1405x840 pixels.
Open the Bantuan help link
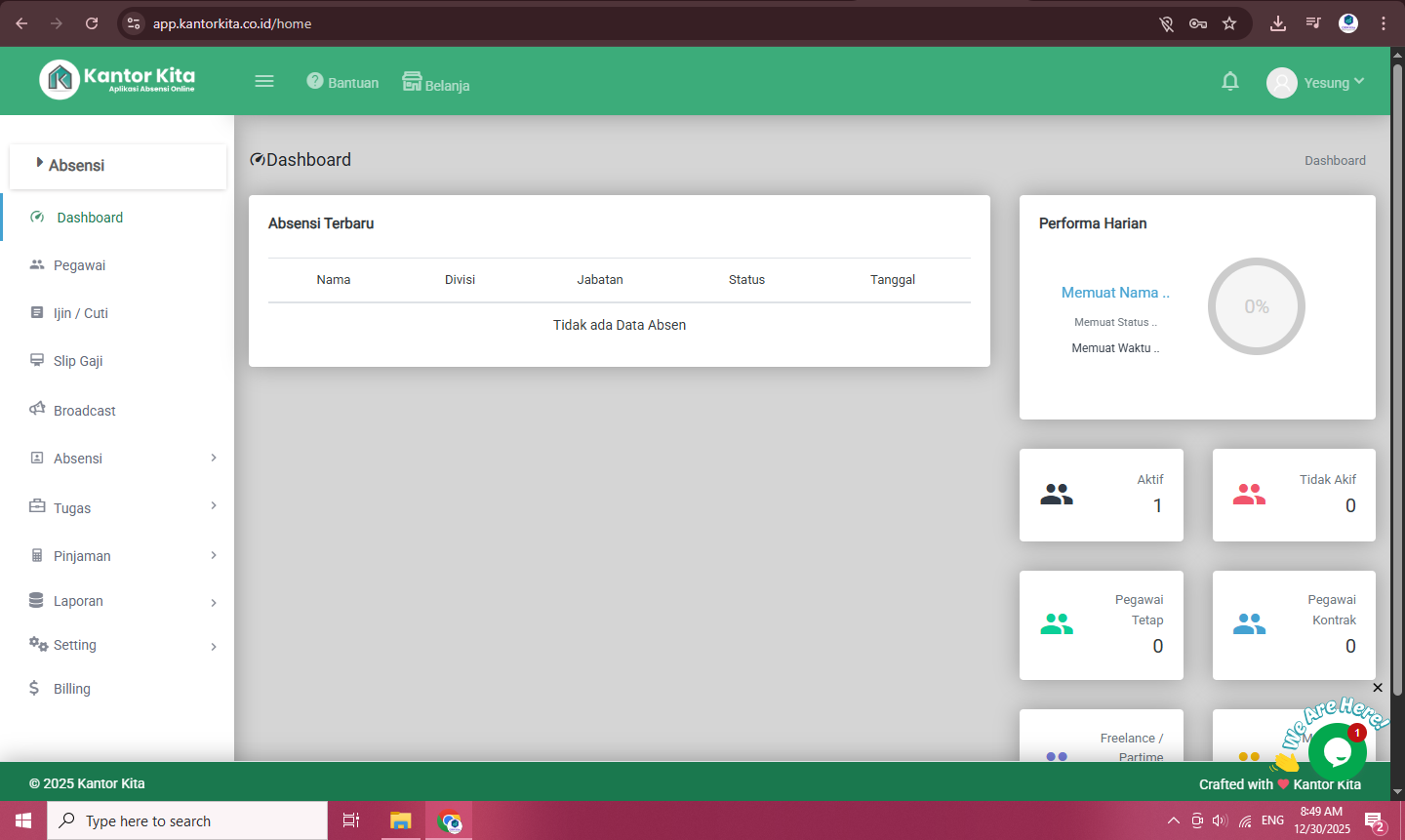(342, 83)
